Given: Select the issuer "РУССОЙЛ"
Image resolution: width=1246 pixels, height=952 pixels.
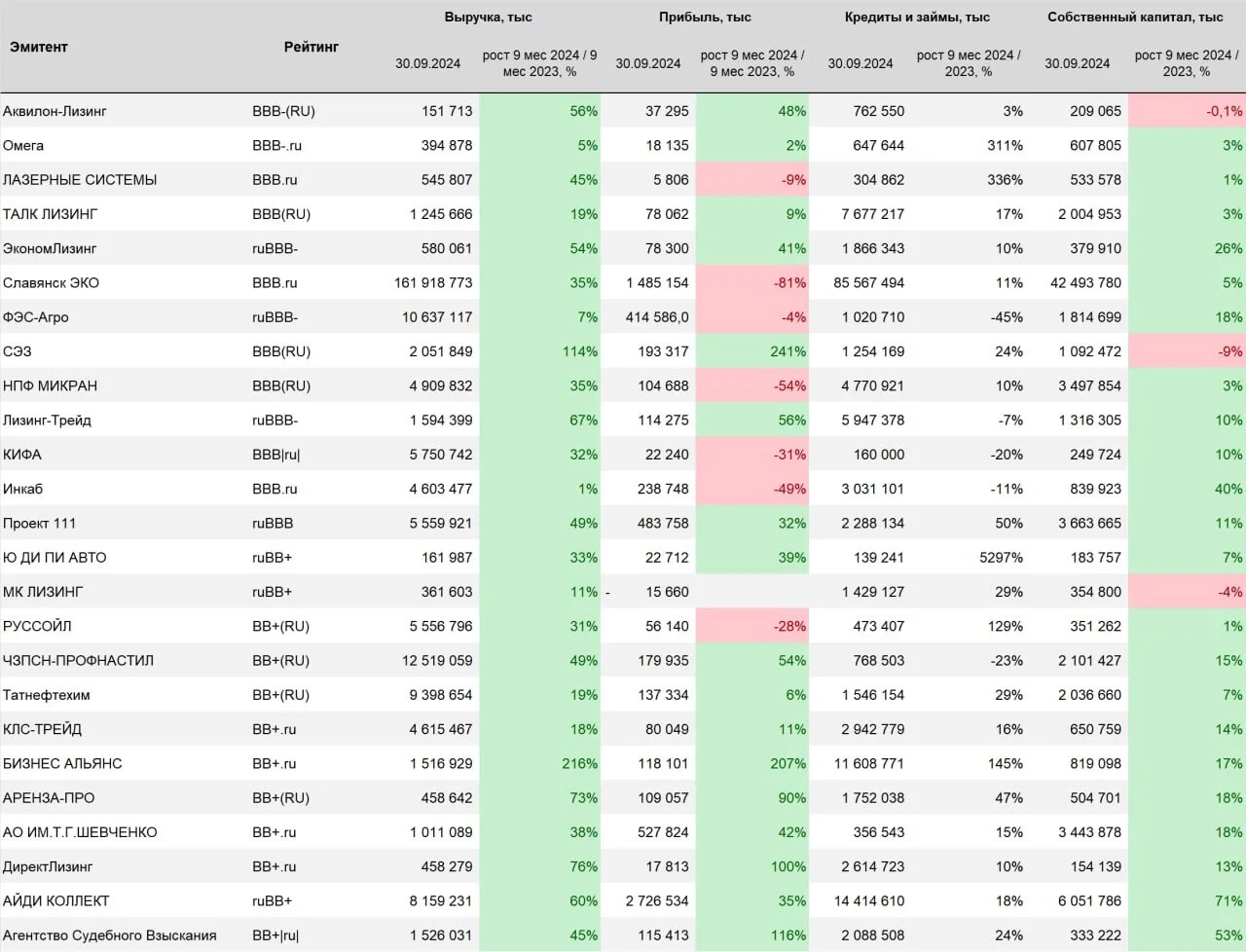Looking at the screenshot, I should click(37, 626).
